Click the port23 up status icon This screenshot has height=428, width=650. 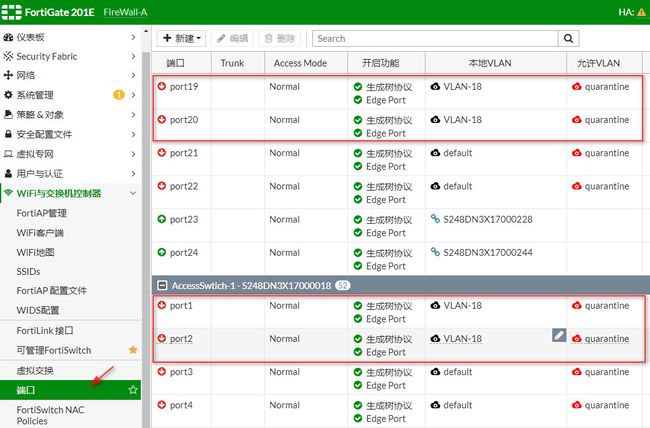click(162, 219)
